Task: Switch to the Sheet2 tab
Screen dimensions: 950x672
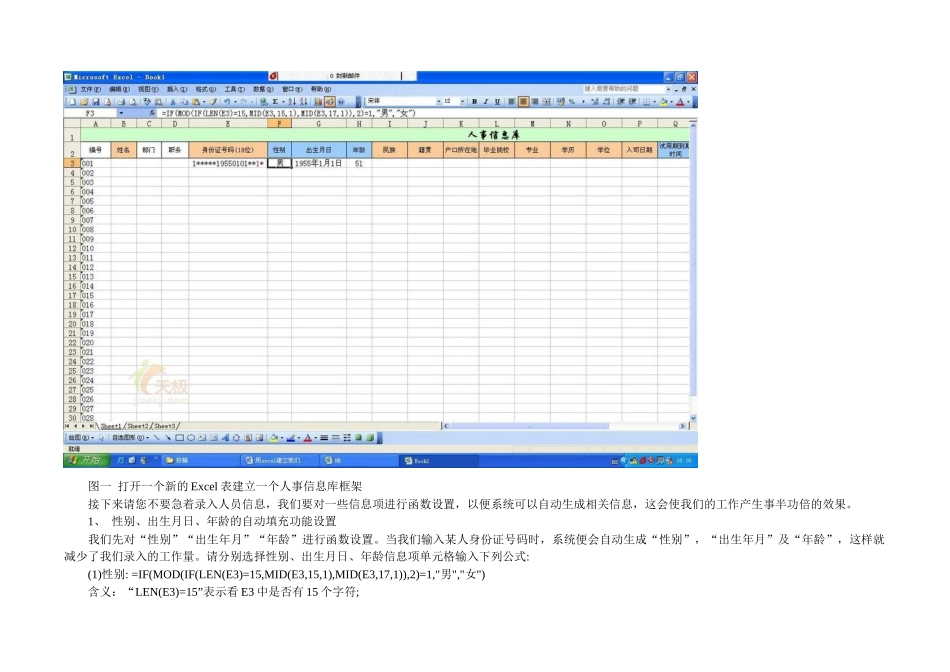Action: (138, 426)
